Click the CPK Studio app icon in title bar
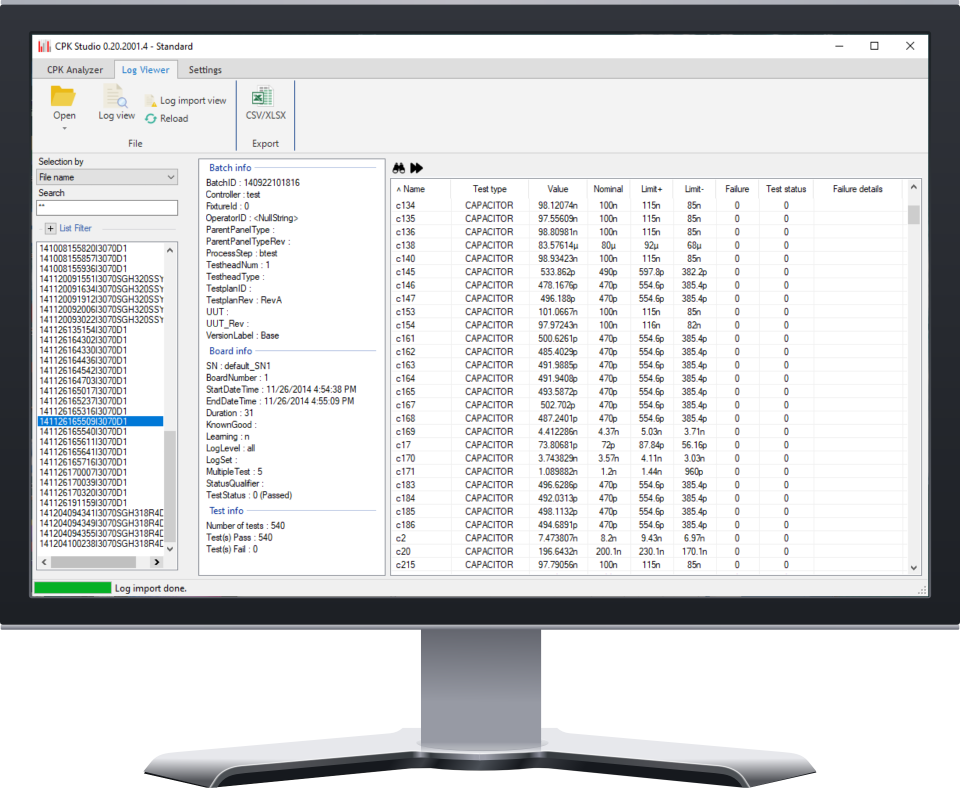 pos(44,46)
